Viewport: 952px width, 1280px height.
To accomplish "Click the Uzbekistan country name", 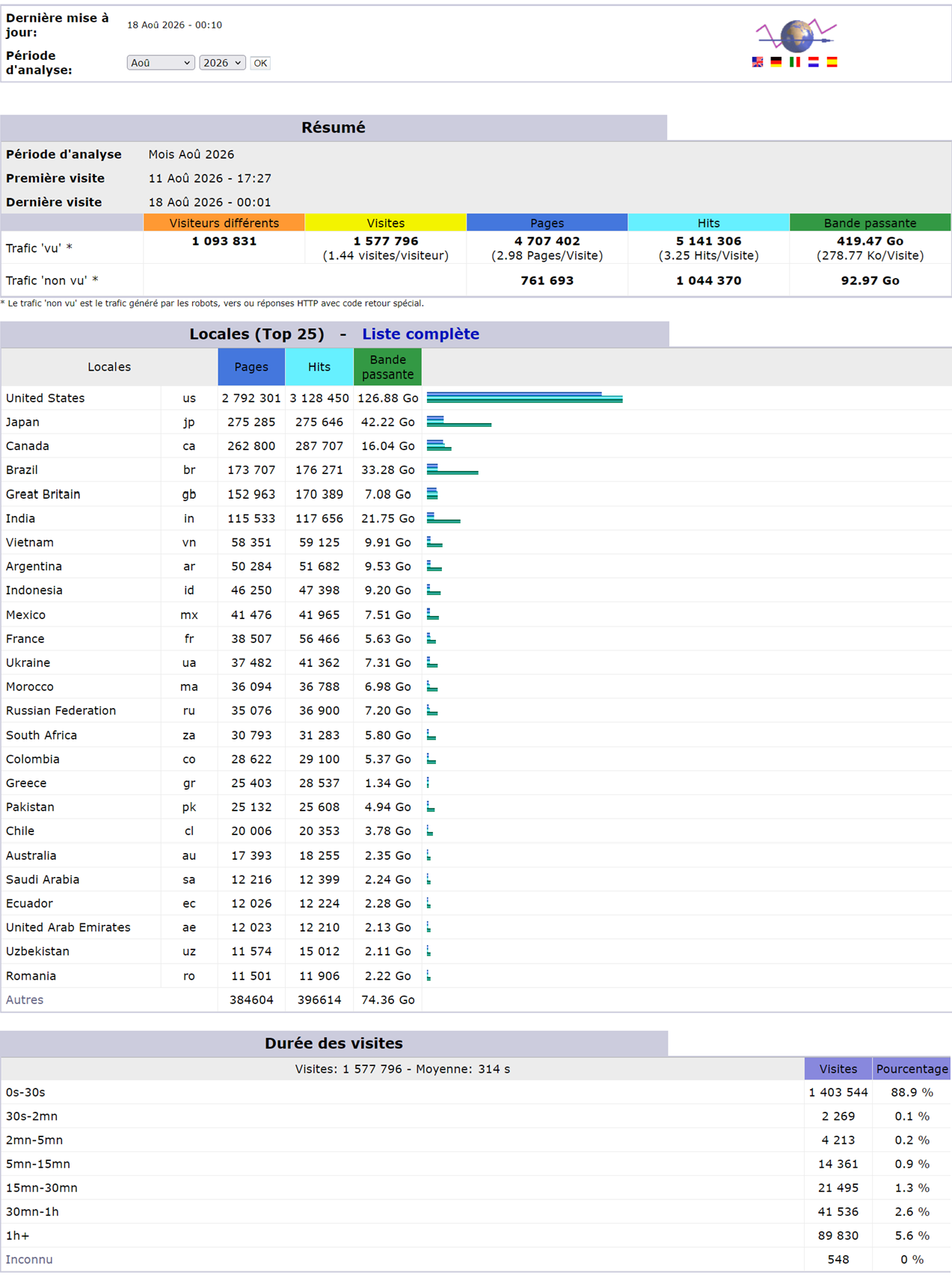I will 37,951.
